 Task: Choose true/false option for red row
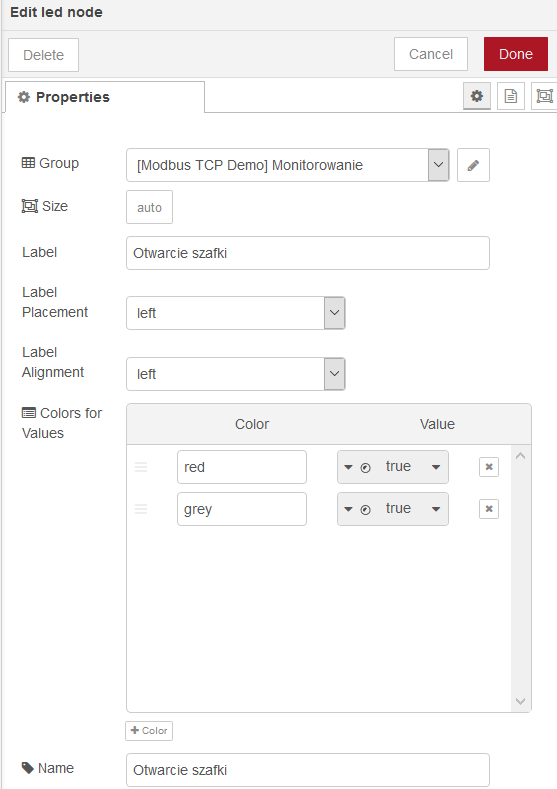pyautogui.click(x=413, y=467)
